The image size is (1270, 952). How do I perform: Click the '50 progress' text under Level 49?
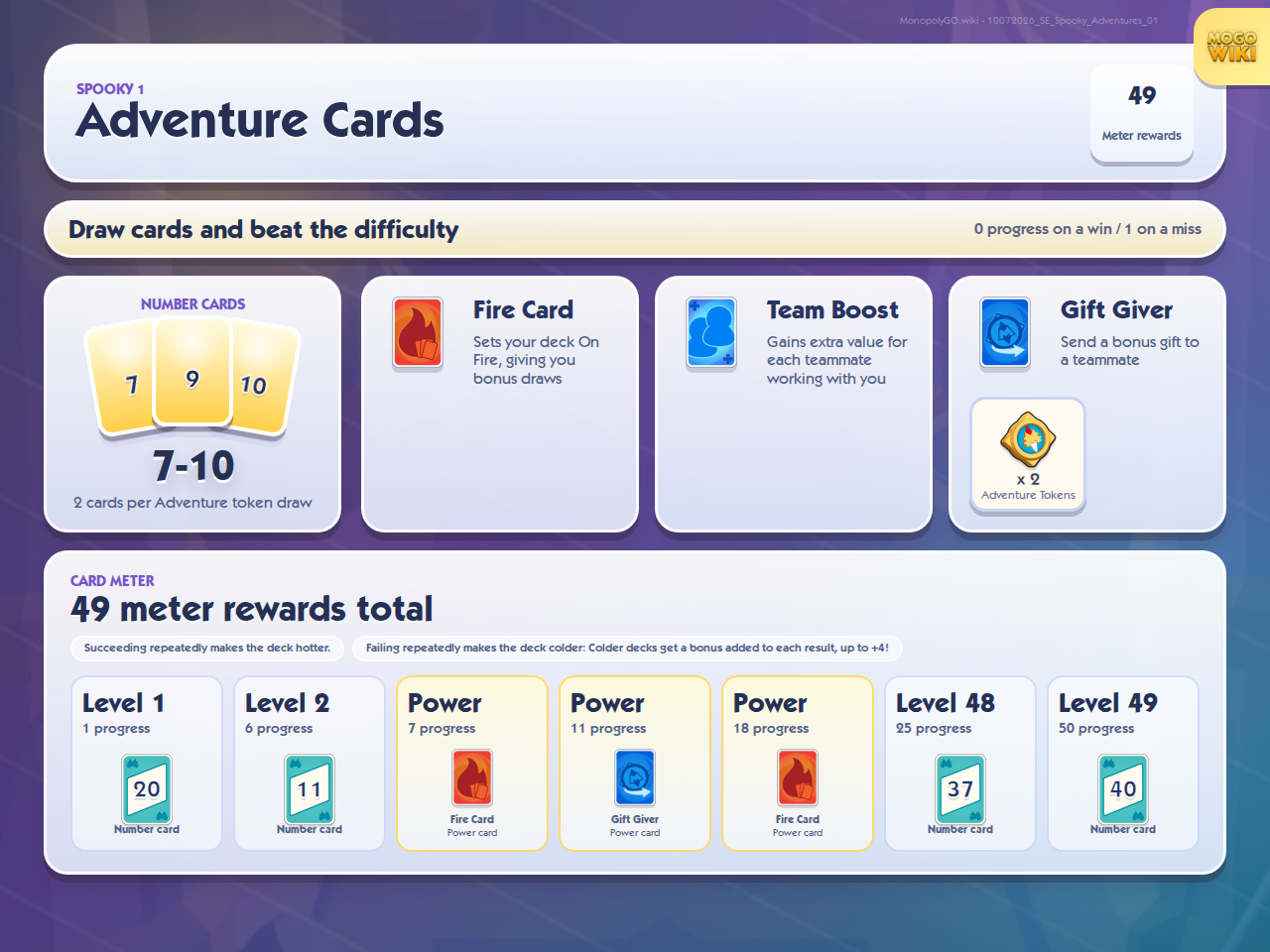(x=1096, y=729)
